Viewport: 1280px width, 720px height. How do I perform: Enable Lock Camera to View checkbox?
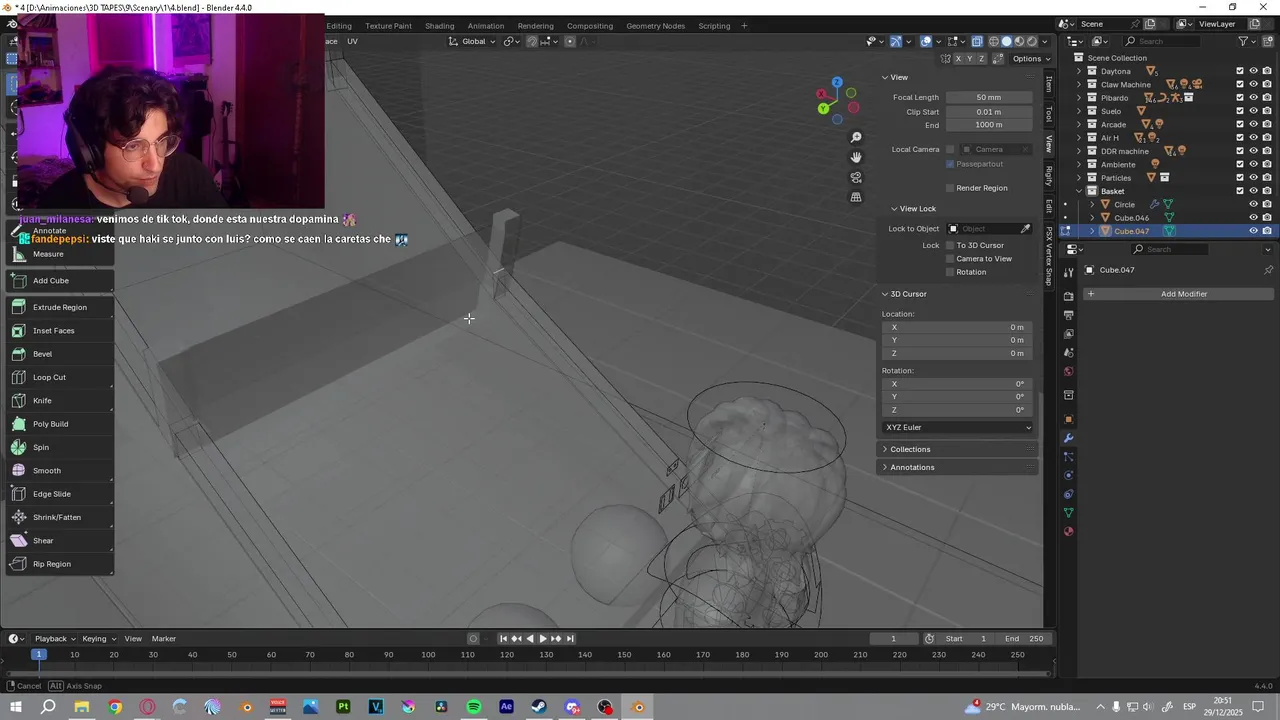950,258
